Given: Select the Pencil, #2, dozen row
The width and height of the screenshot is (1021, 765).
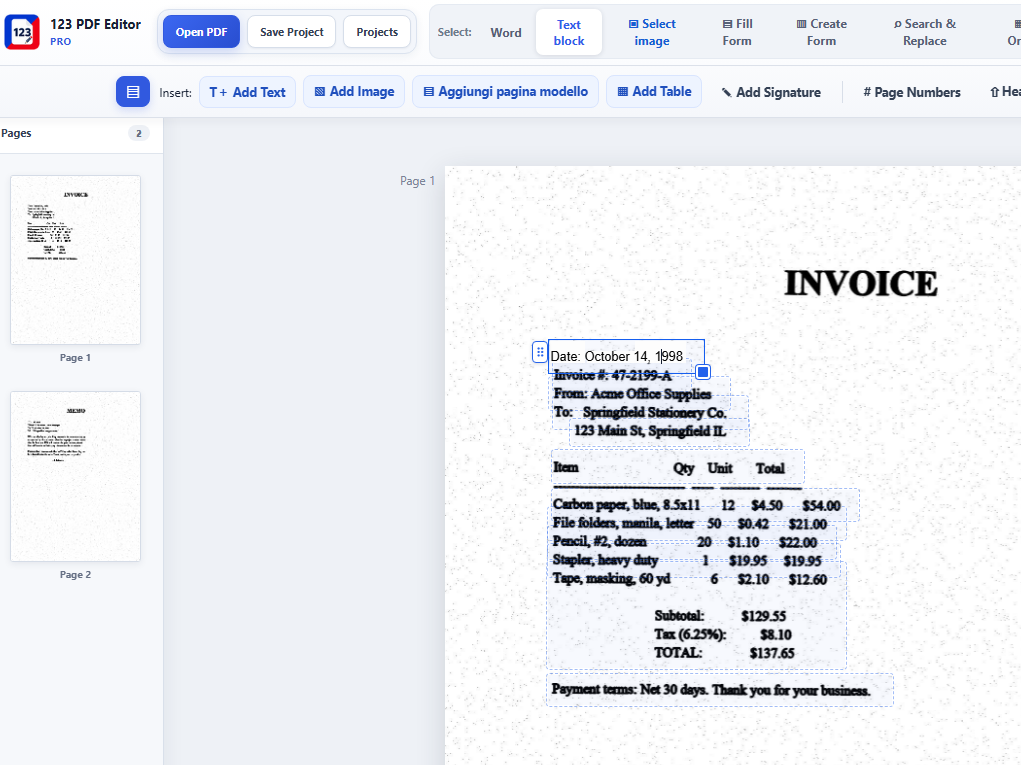Looking at the screenshot, I should pyautogui.click(x=684, y=542).
